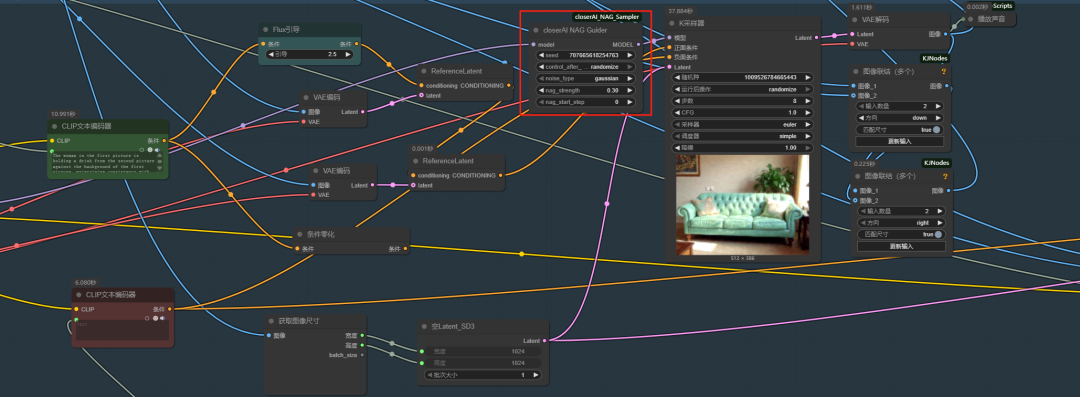Screen dimensions: 1080x397
Task: Click the KJNodes badge above lower 图像联结 node
Action: (x=935, y=163)
